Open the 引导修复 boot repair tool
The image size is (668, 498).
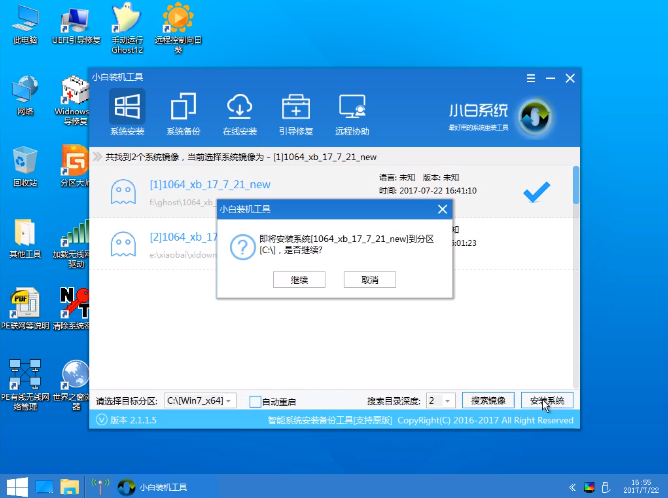click(x=297, y=108)
